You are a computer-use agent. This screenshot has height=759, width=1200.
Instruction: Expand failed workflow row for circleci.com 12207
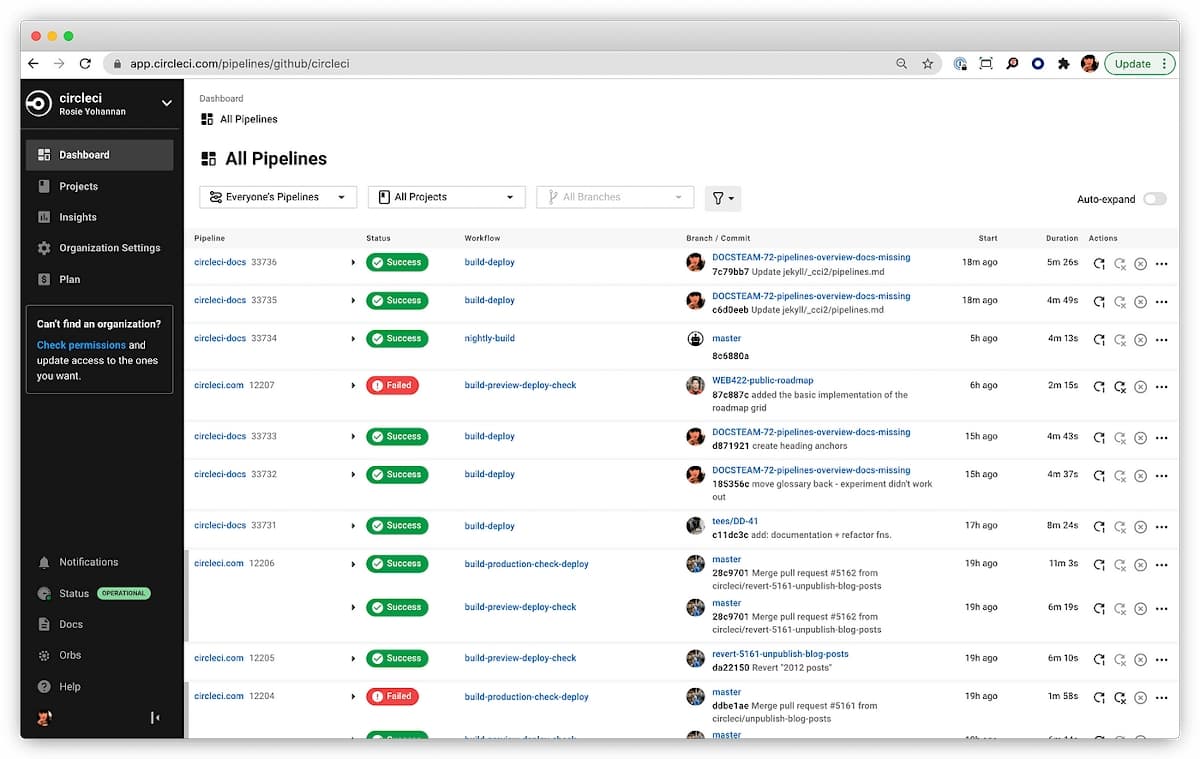click(x=353, y=386)
